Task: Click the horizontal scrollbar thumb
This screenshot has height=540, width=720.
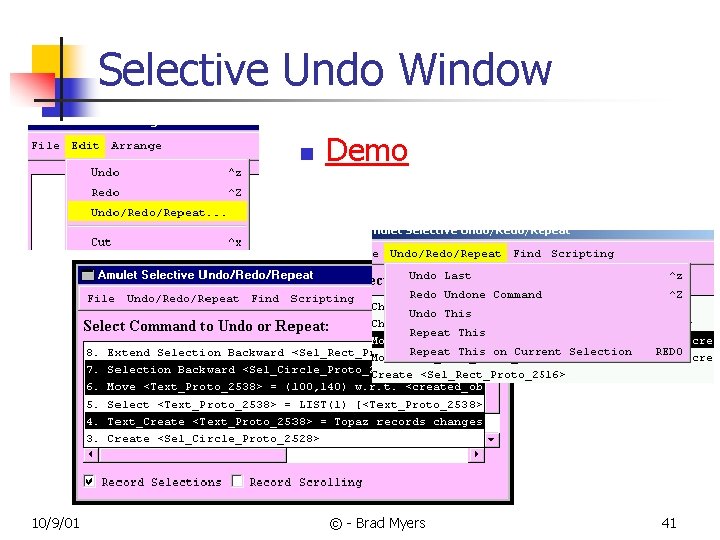Action: (x=192, y=455)
